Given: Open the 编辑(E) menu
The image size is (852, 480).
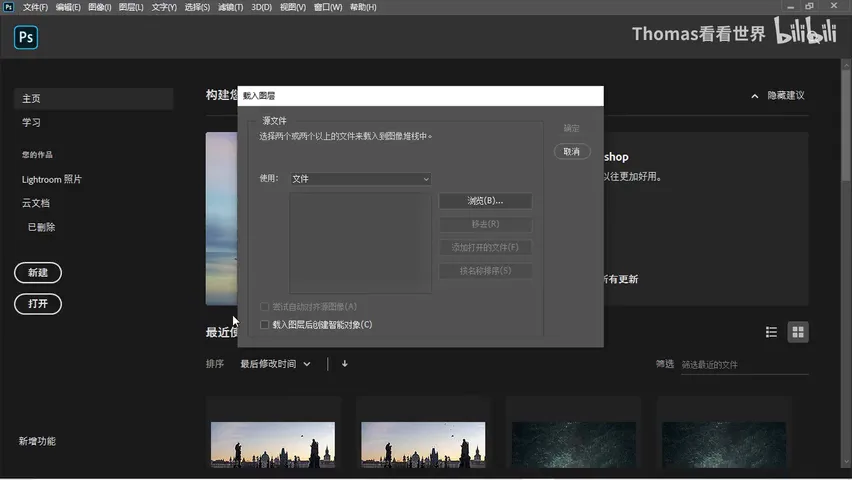Looking at the screenshot, I should tap(68, 7).
